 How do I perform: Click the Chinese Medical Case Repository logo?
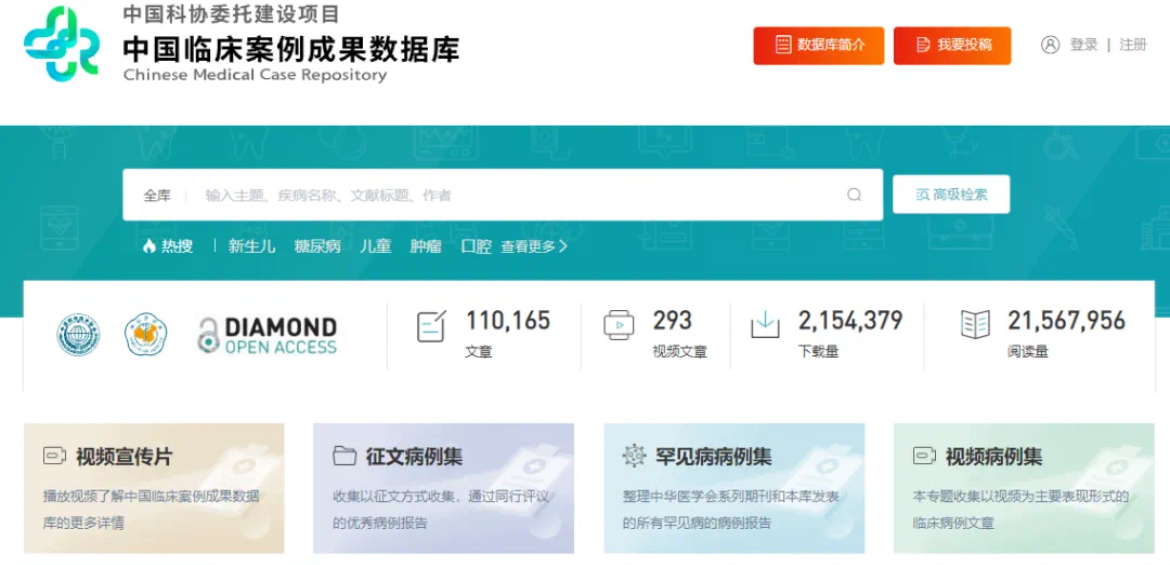[61, 44]
